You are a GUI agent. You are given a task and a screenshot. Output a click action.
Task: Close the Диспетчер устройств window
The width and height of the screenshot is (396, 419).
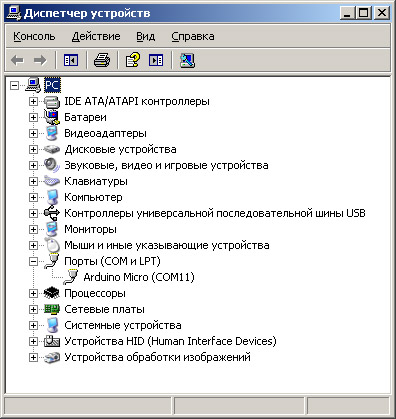point(382,13)
